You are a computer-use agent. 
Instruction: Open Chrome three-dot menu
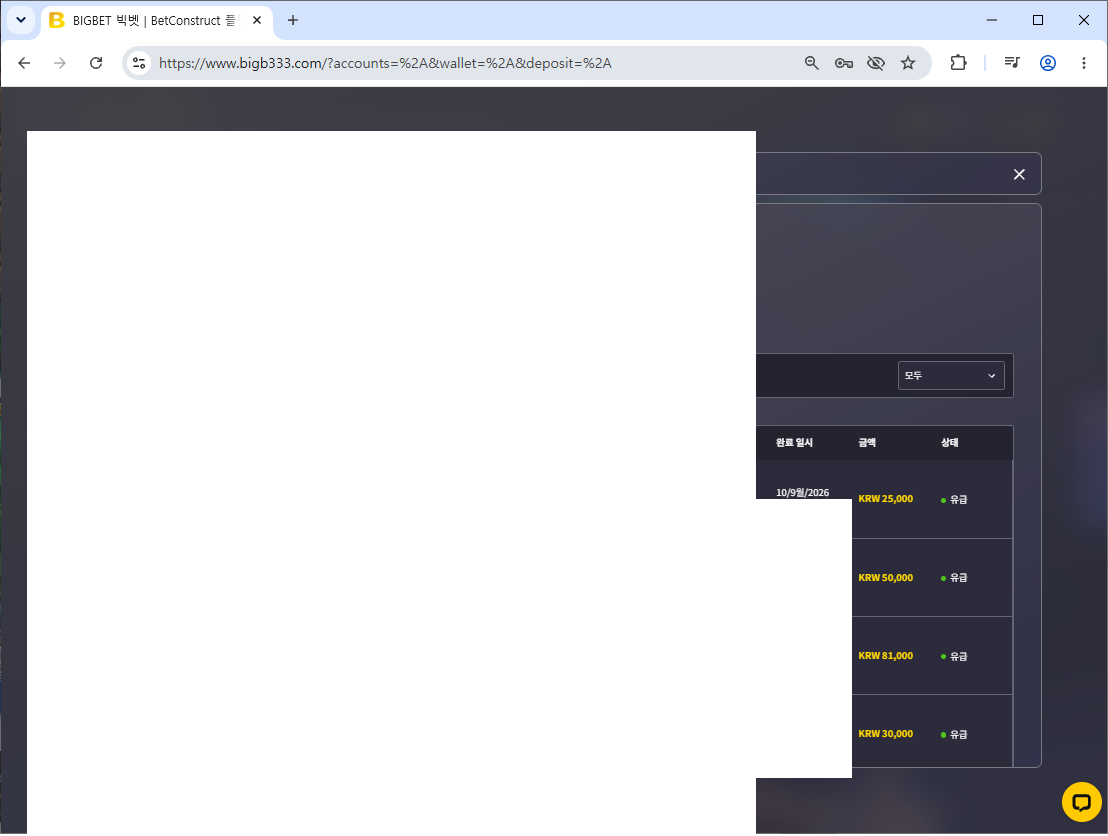tap(1084, 63)
